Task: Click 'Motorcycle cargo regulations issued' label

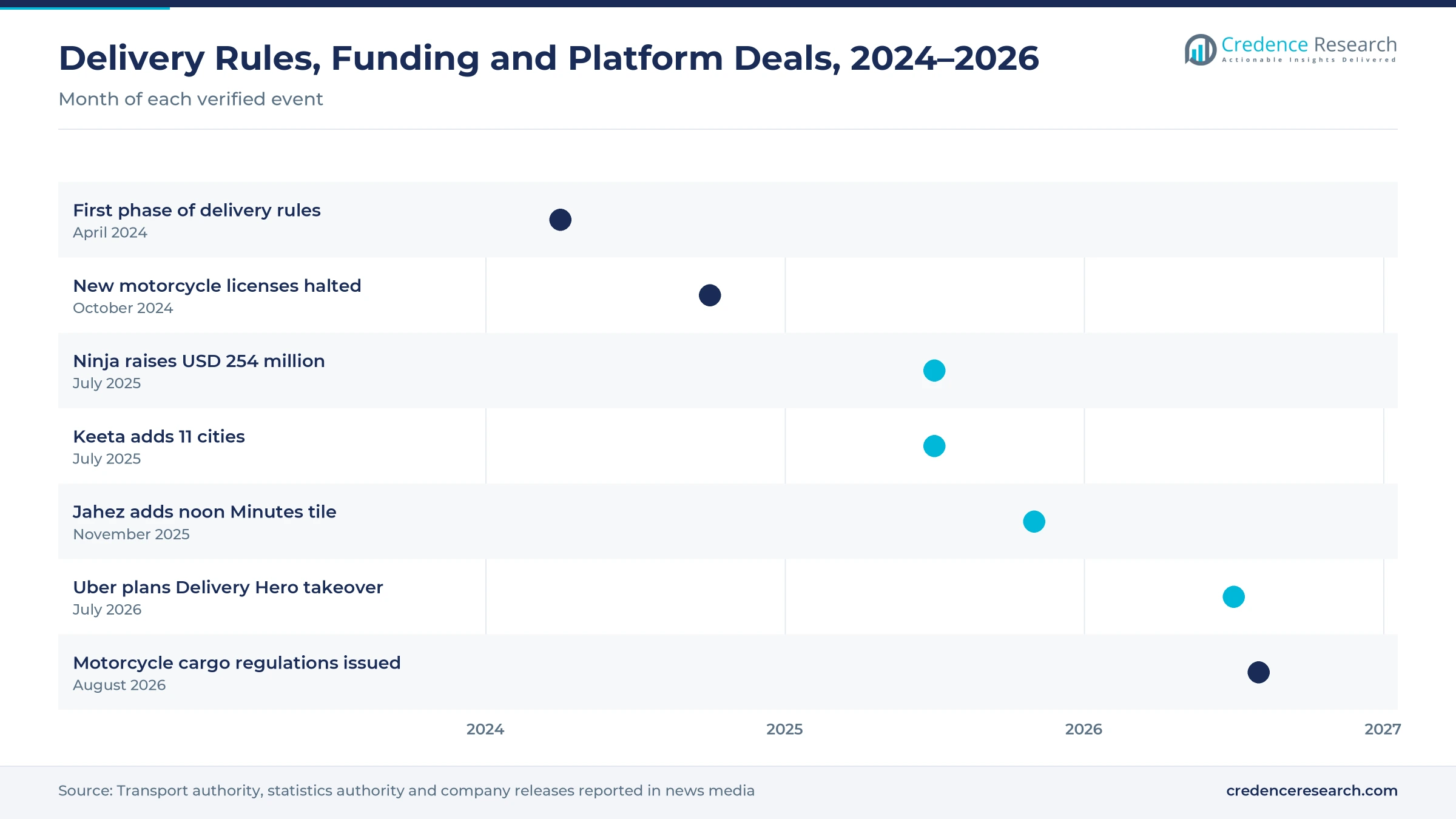Action: tap(237, 662)
